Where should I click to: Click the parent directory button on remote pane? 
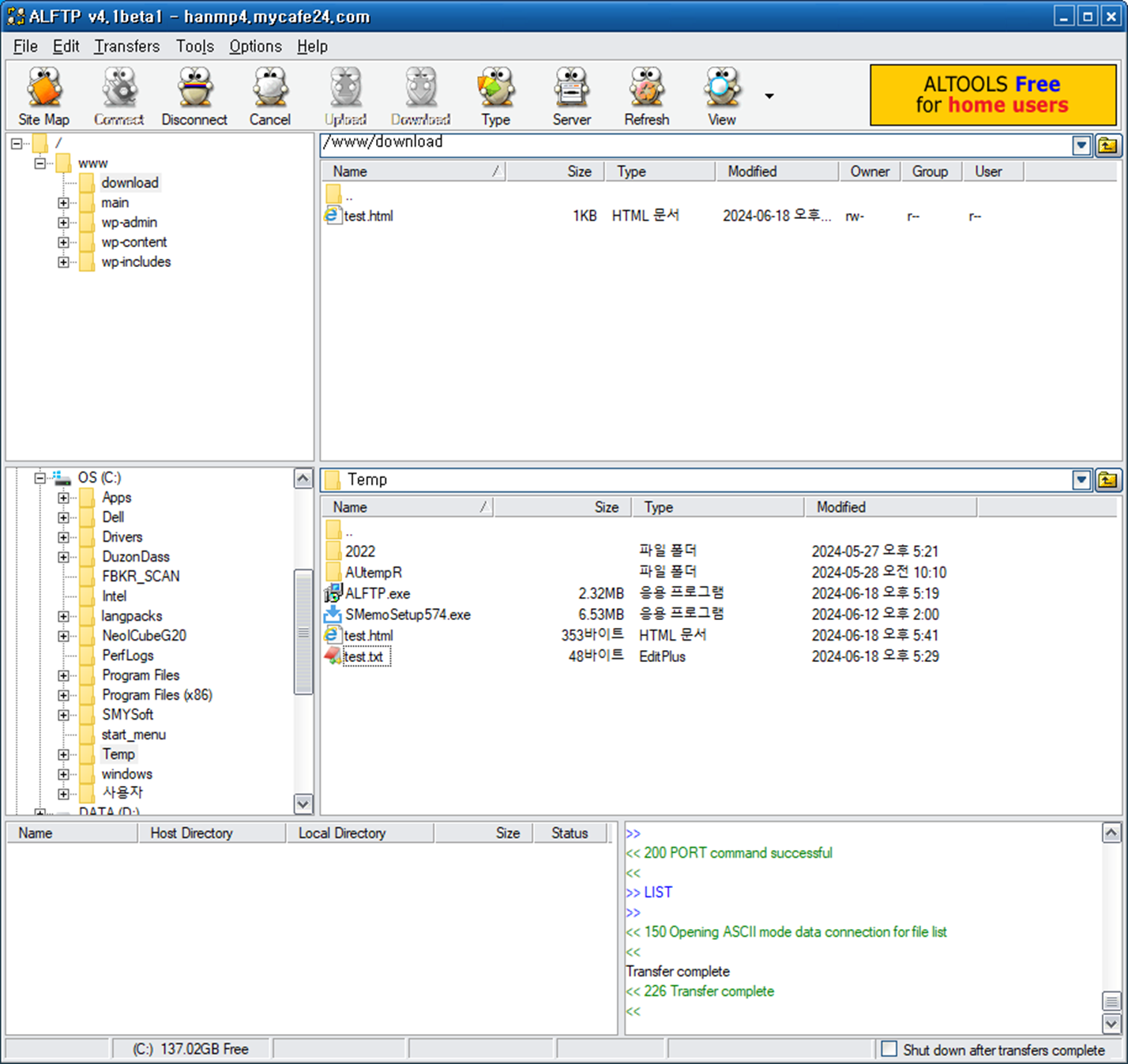click(x=1109, y=145)
